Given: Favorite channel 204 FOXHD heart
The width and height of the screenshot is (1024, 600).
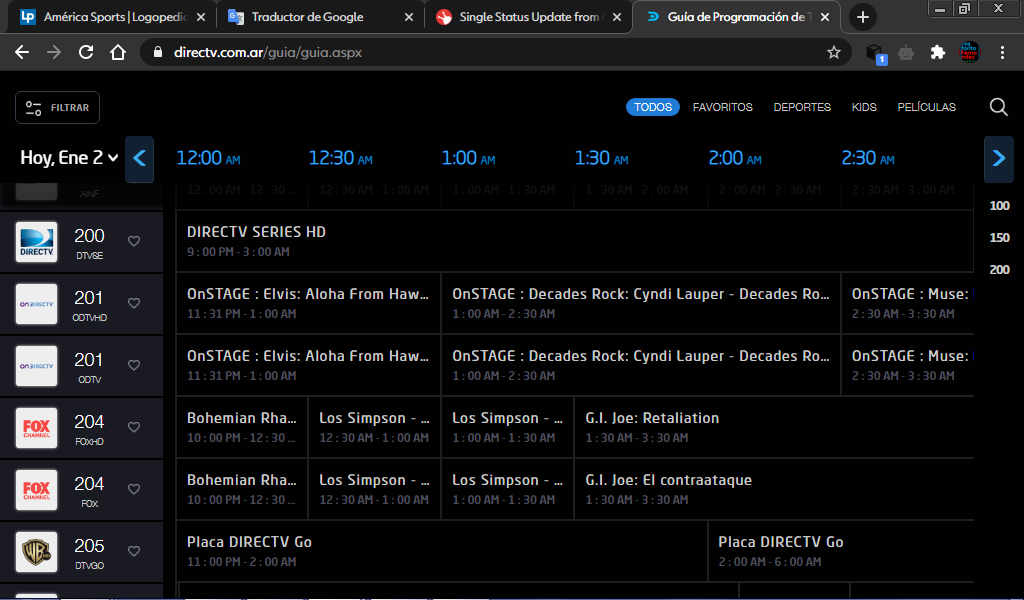Looking at the screenshot, I should click(134, 427).
